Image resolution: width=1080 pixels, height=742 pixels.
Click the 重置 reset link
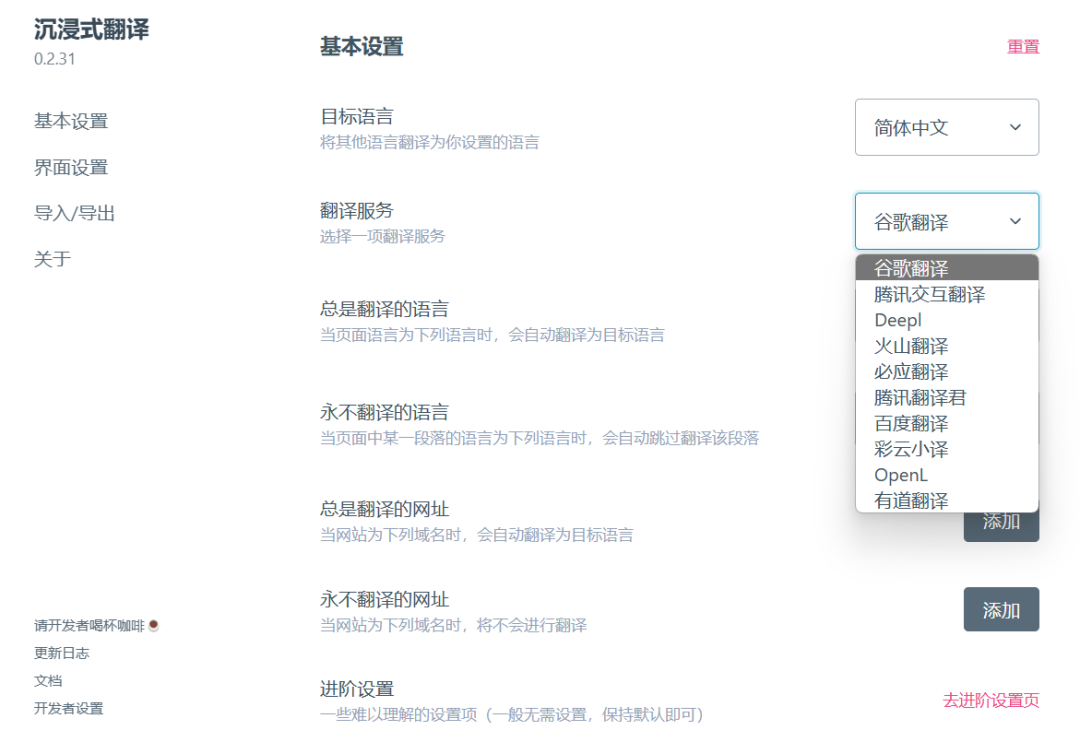tap(1023, 47)
